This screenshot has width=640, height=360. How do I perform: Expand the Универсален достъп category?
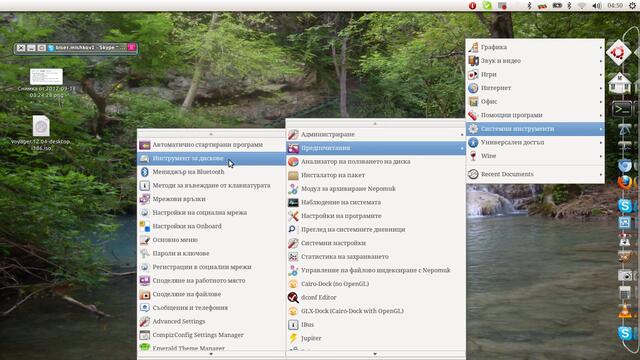point(535,142)
